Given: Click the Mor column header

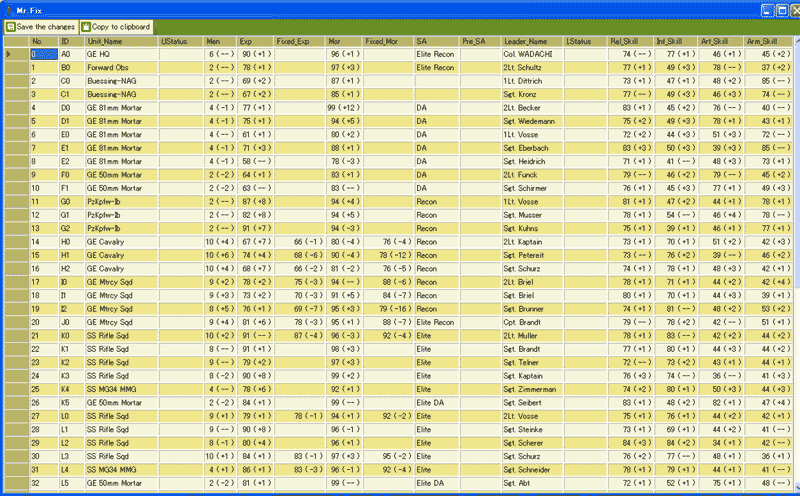Looking at the screenshot, I should (x=344, y=41).
